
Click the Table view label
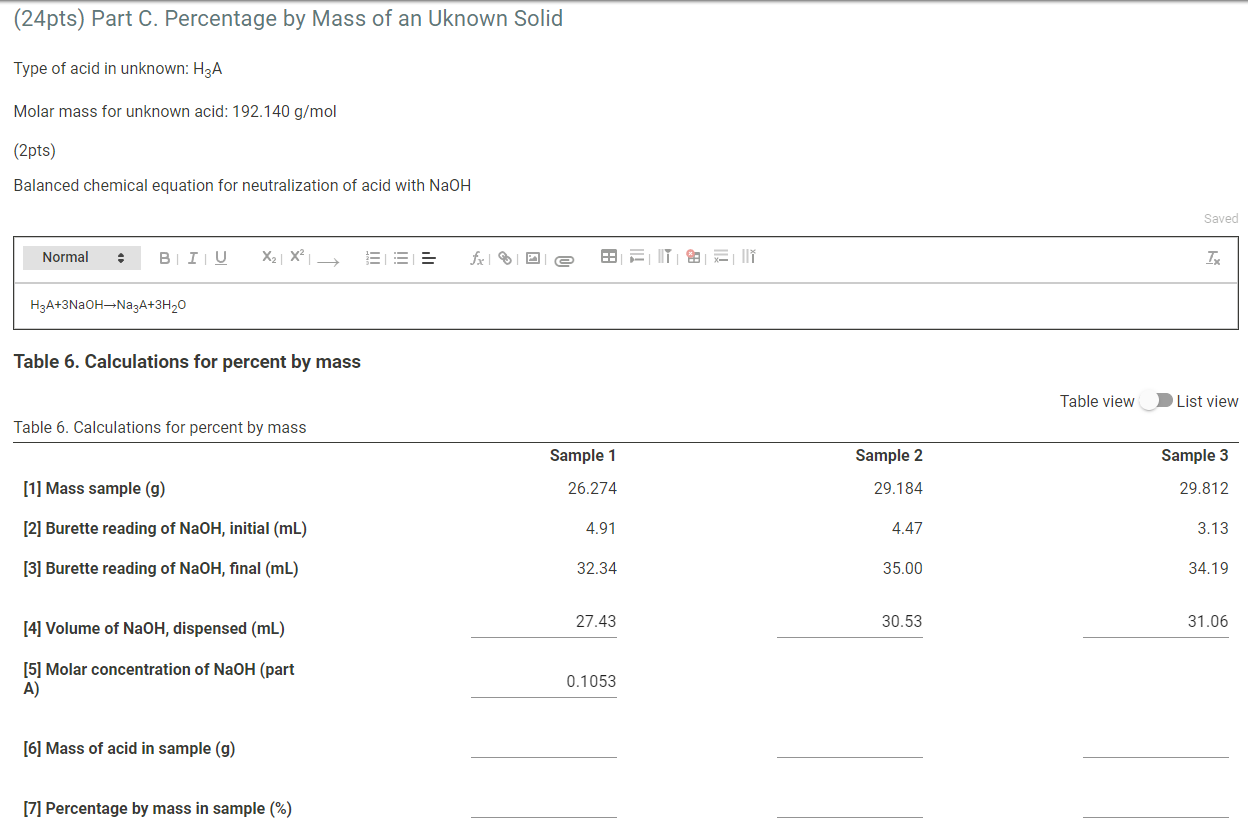(x=1097, y=401)
